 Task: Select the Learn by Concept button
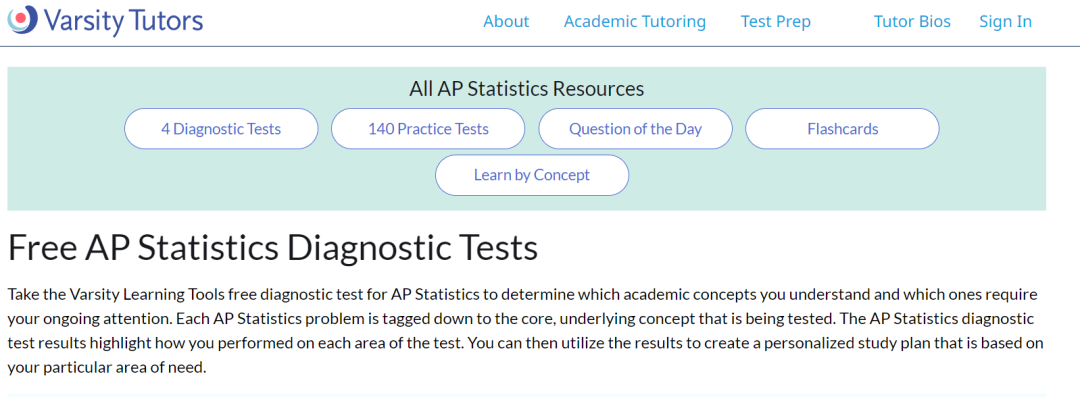tap(532, 175)
